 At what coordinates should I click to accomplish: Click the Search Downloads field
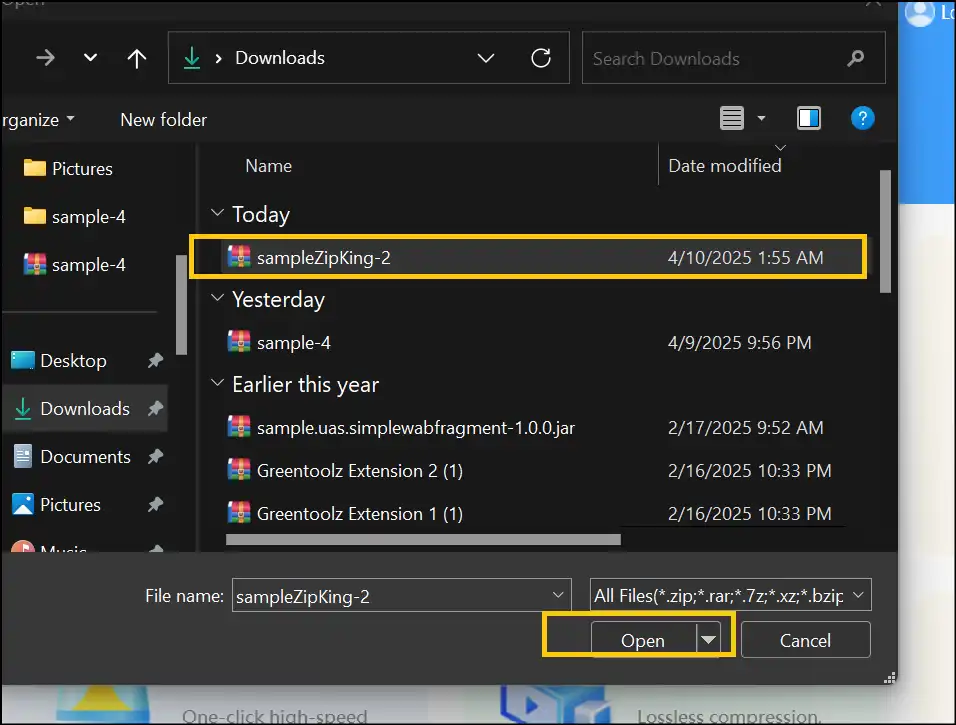click(733, 58)
